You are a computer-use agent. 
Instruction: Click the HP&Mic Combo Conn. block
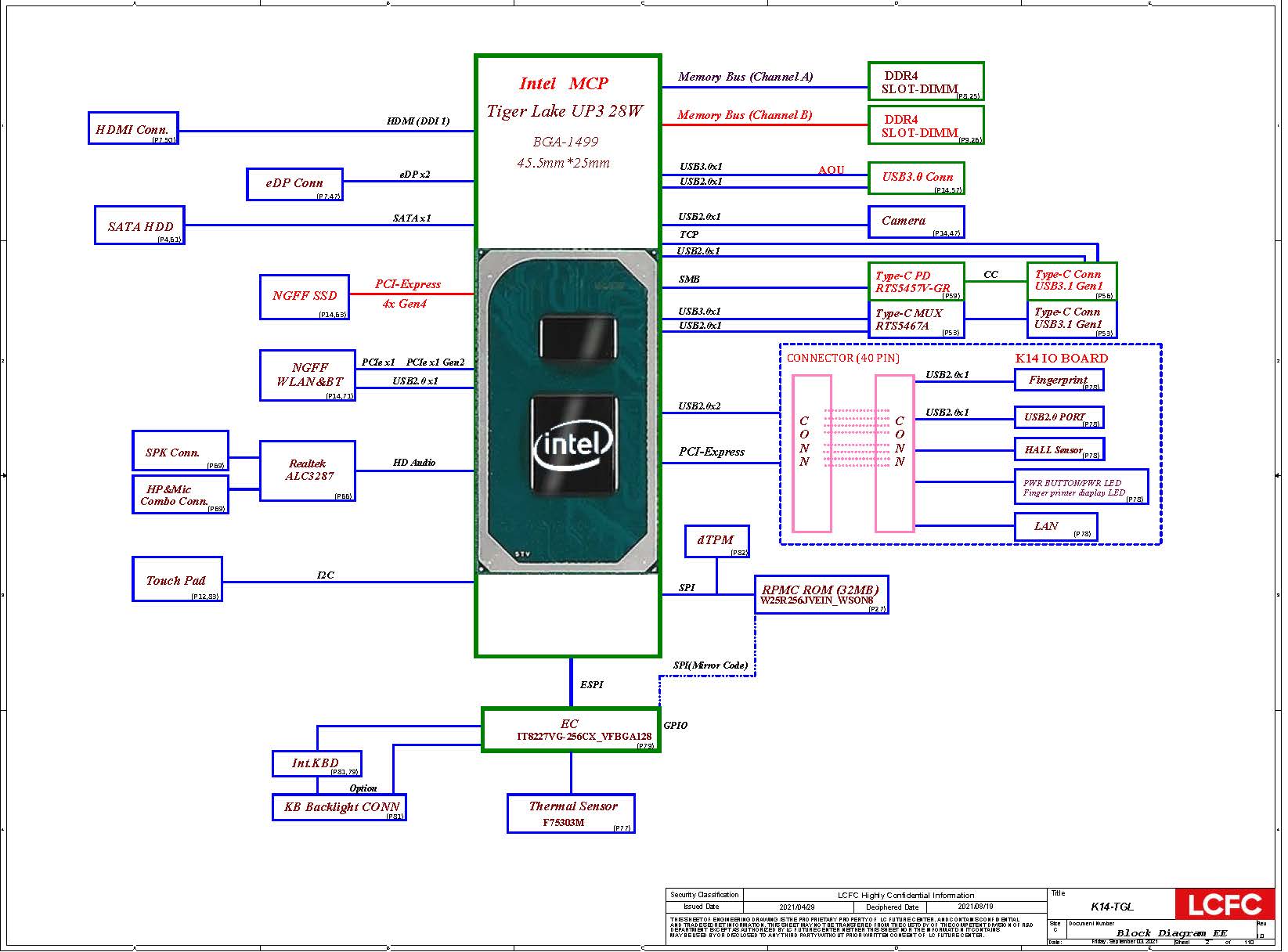tap(180, 495)
